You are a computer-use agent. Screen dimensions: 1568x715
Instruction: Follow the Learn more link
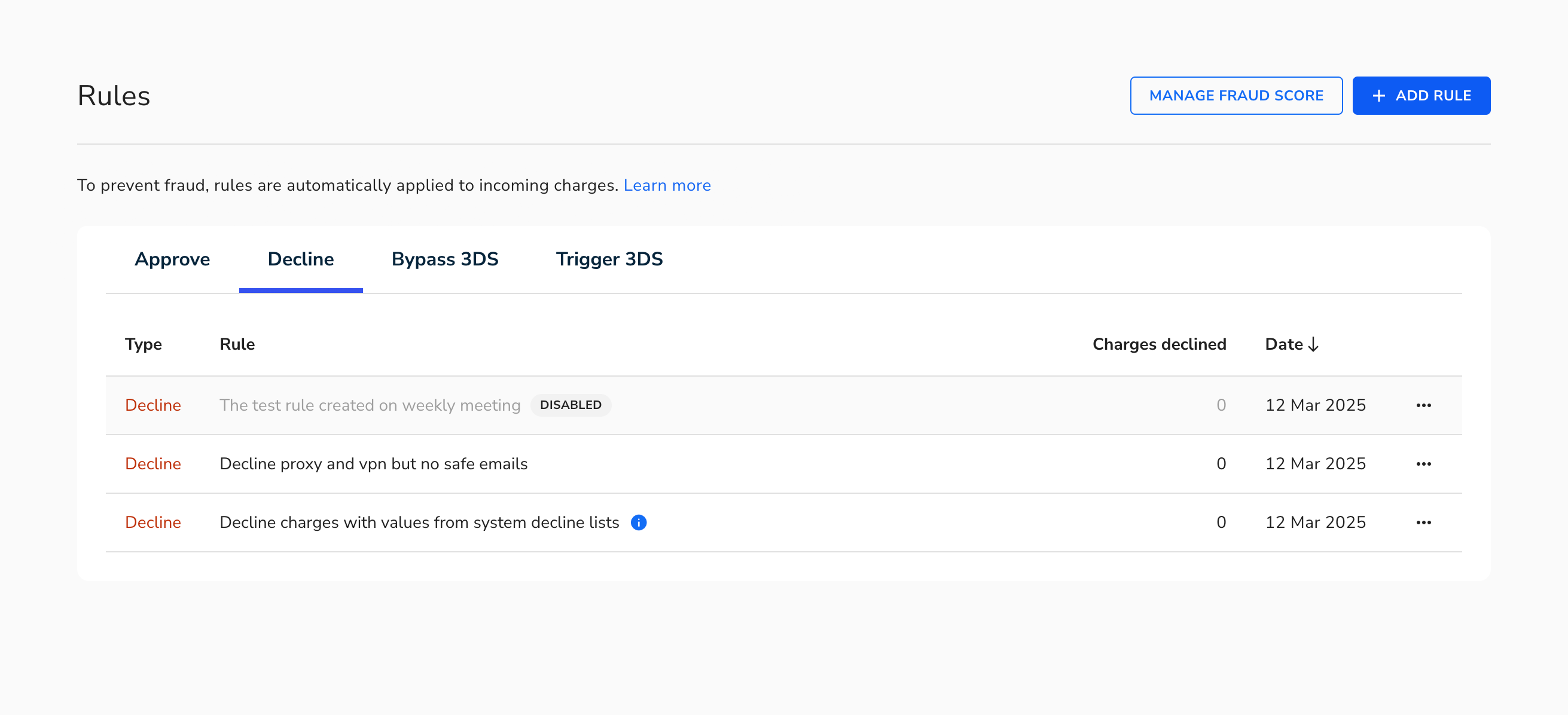point(667,185)
